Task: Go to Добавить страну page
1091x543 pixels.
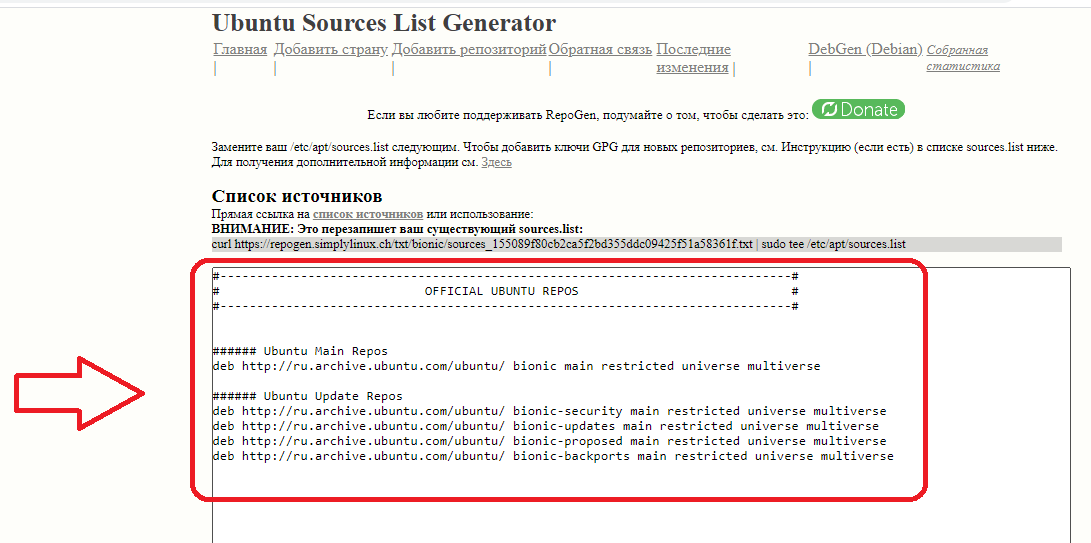Action: pos(331,49)
